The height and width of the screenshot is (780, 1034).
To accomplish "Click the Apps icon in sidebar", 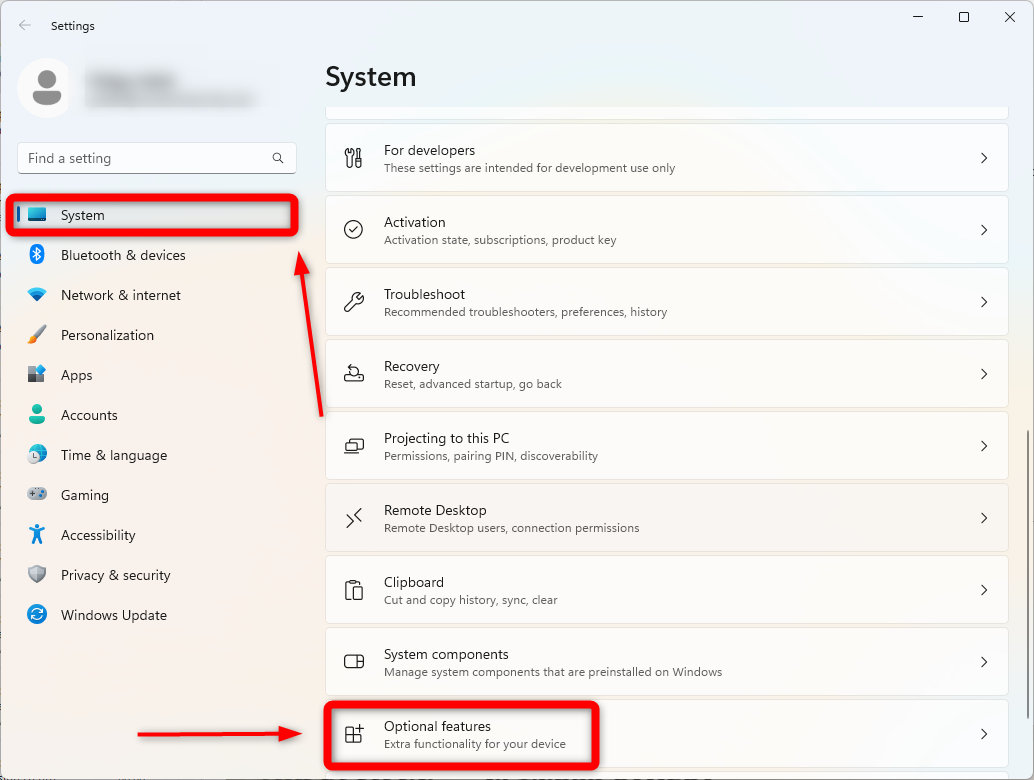I will click(x=37, y=374).
